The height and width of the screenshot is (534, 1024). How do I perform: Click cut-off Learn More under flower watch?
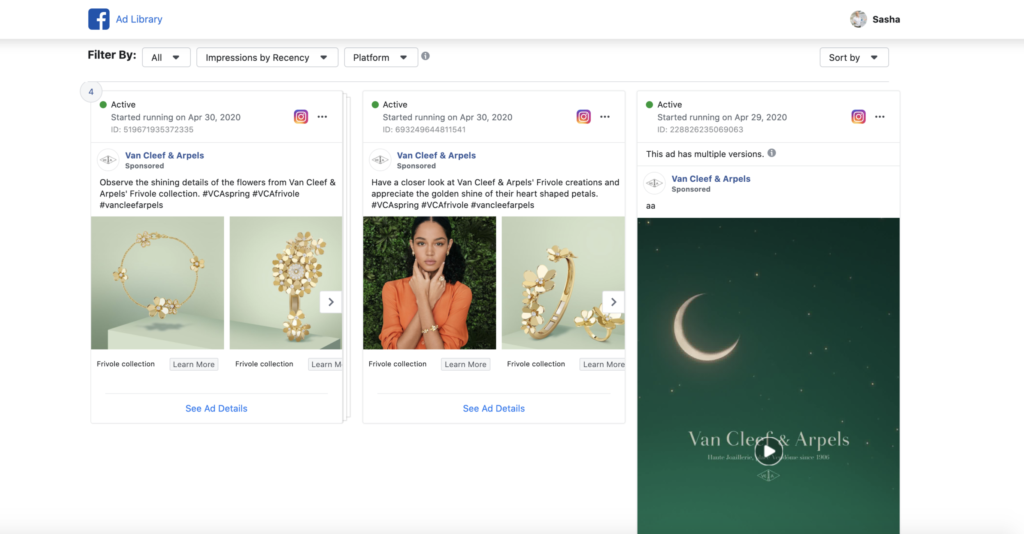[325, 364]
